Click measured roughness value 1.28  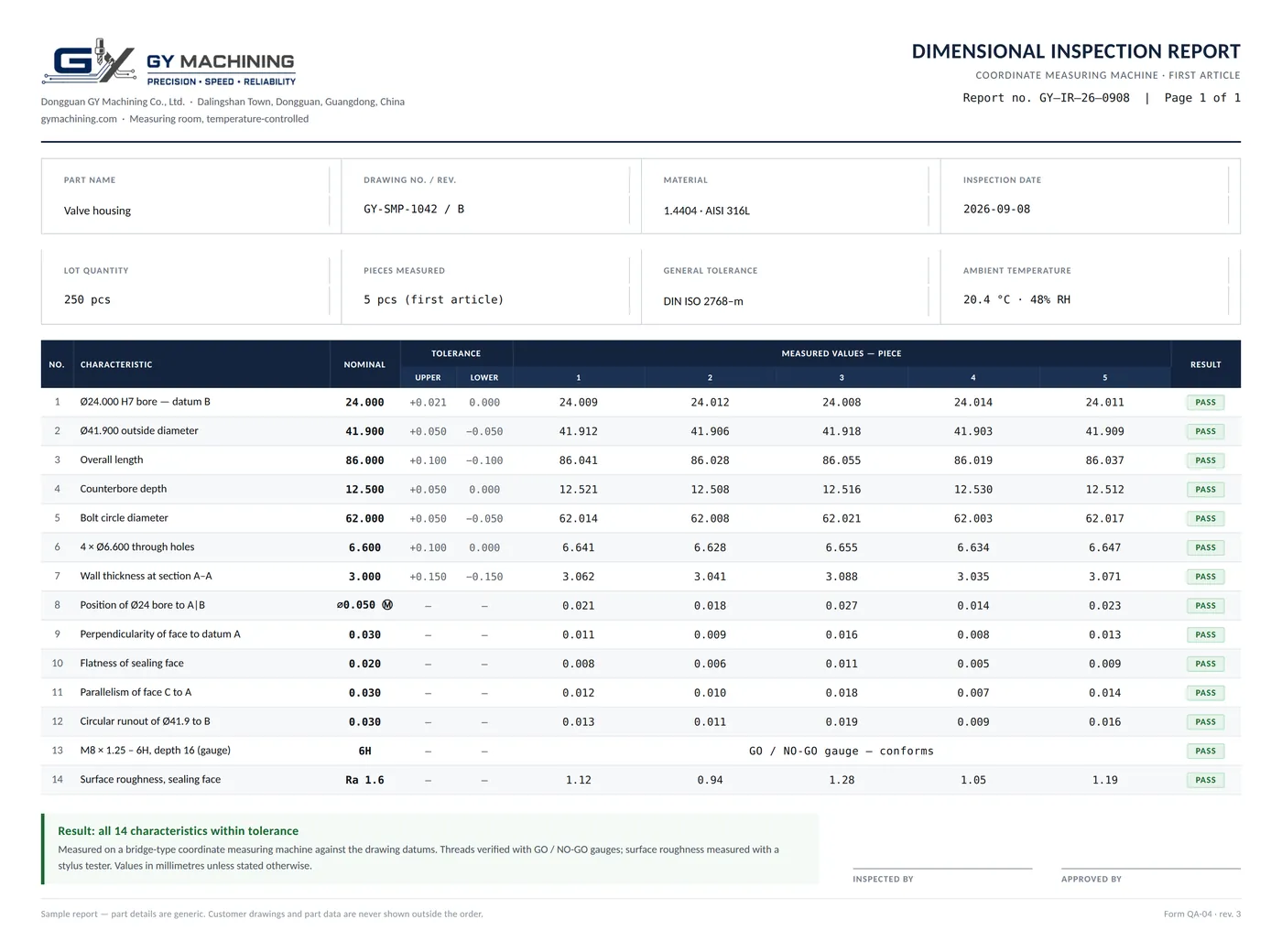(842, 780)
